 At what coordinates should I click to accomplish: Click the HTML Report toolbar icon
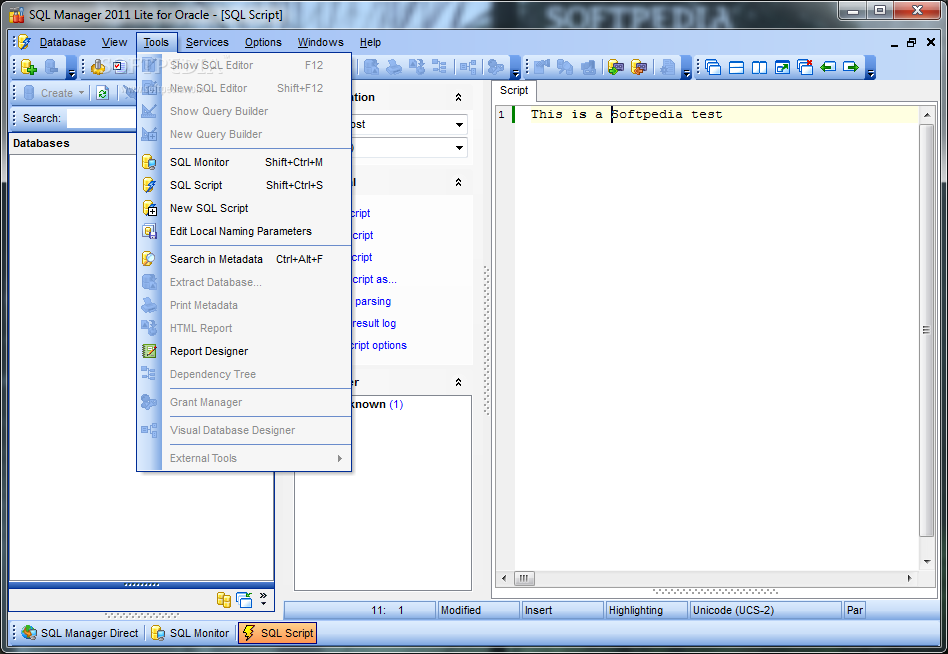417,66
